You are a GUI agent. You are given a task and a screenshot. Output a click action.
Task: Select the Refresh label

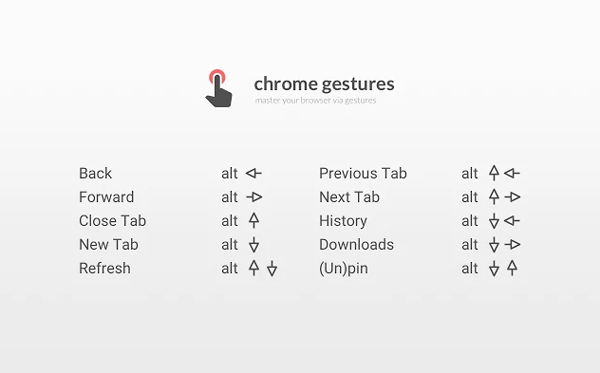(104, 268)
